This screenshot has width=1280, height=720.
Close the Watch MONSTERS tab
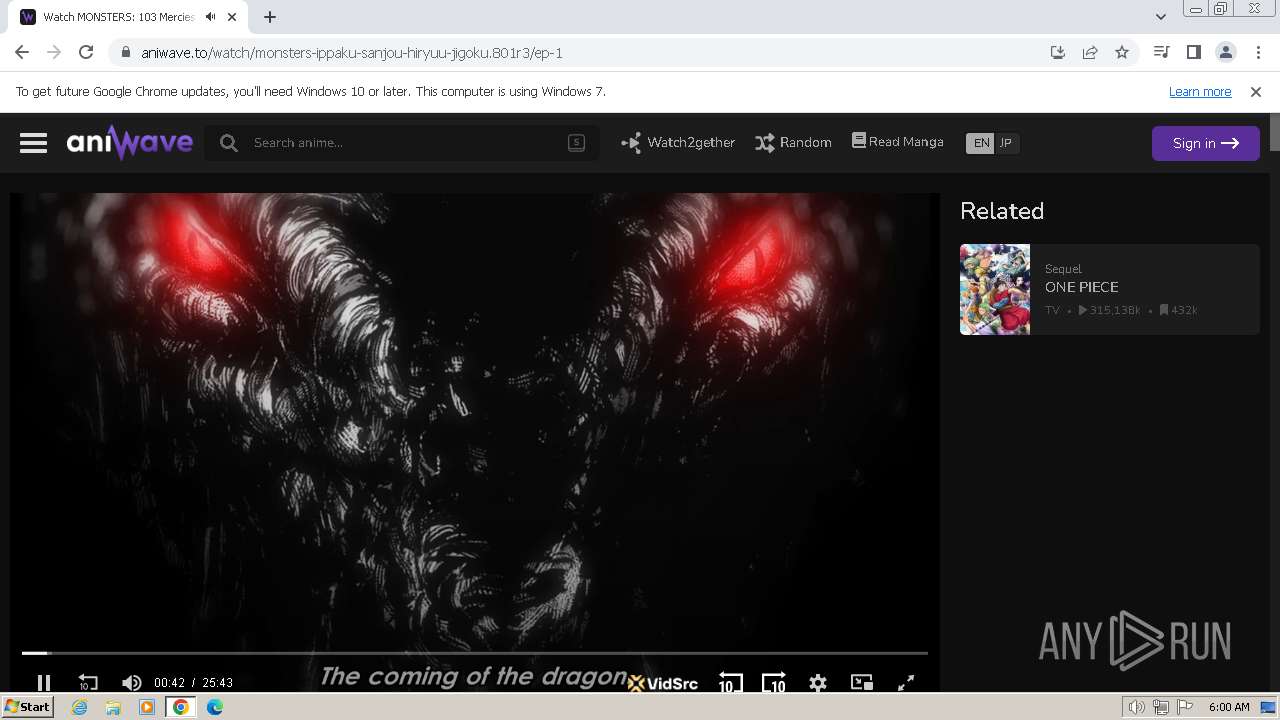click(234, 17)
